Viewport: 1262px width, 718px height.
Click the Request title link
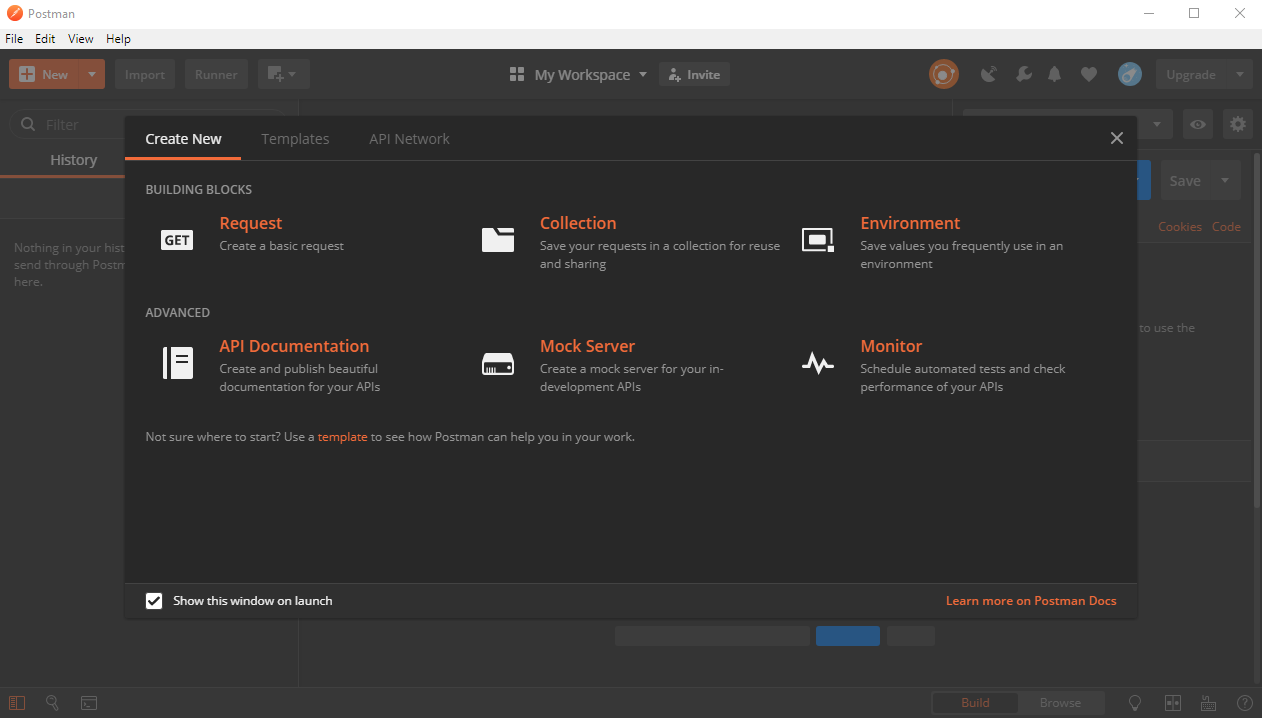pyautogui.click(x=251, y=223)
